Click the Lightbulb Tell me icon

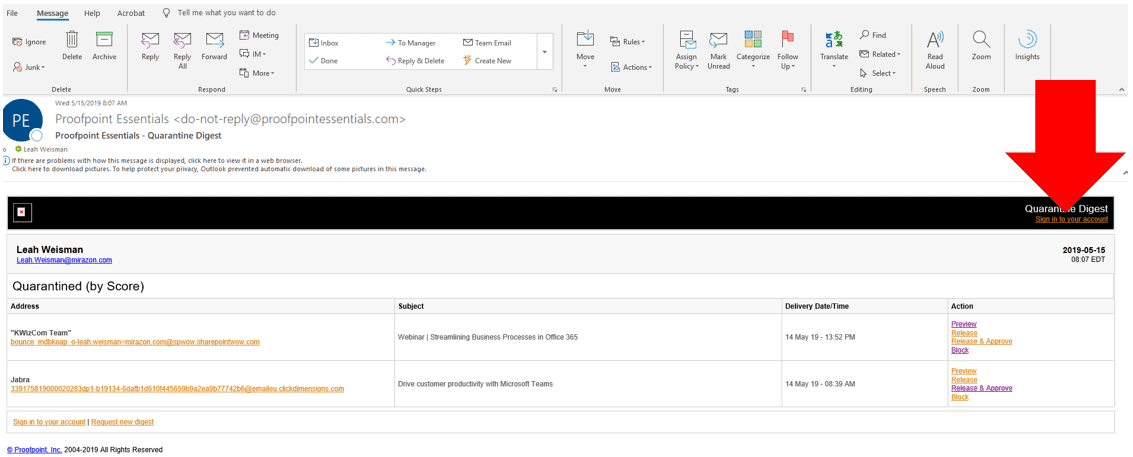166,13
